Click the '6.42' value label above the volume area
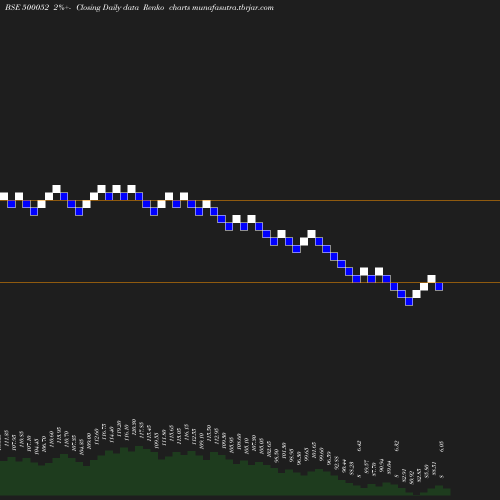 (359, 446)
